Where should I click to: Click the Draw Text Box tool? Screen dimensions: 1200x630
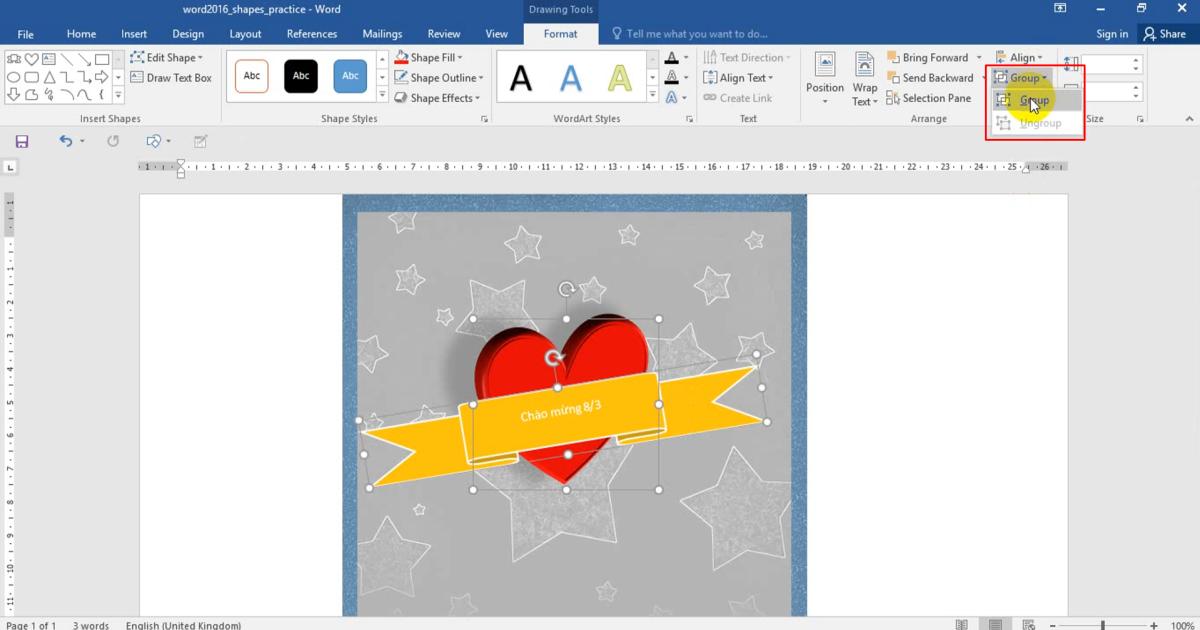point(171,78)
